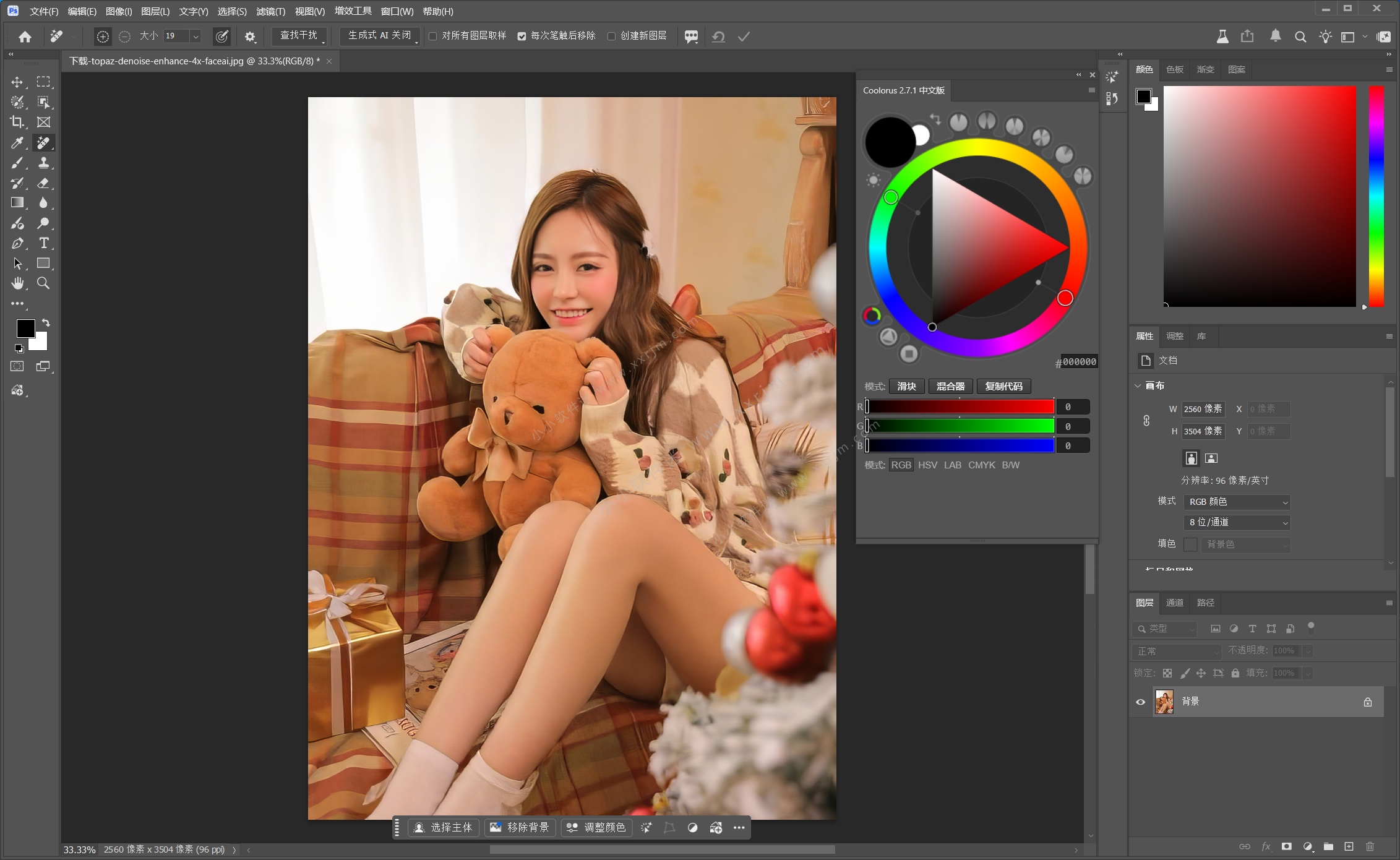Select the Hand tool

(17, 283)
